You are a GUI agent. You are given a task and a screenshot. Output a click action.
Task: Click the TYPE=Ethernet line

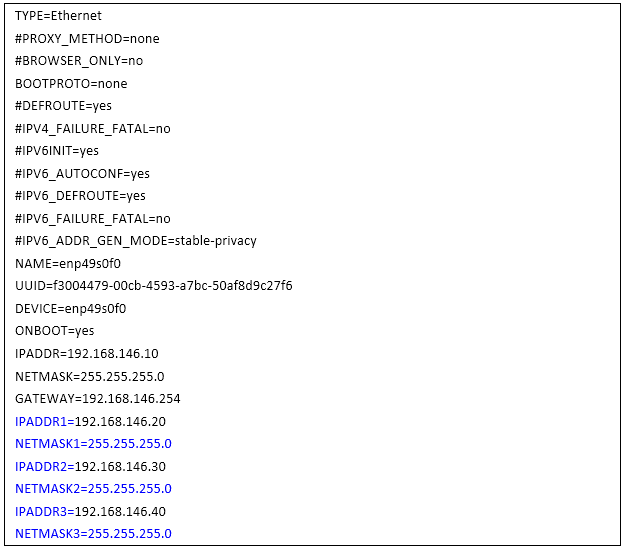point(58,16)
